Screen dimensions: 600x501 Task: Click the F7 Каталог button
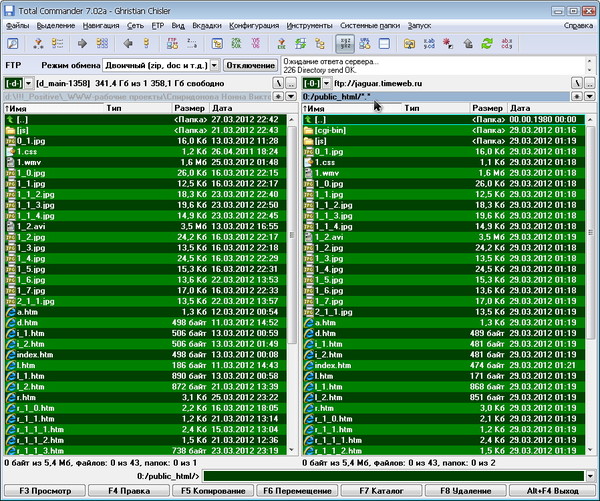[x=382, y=491]
